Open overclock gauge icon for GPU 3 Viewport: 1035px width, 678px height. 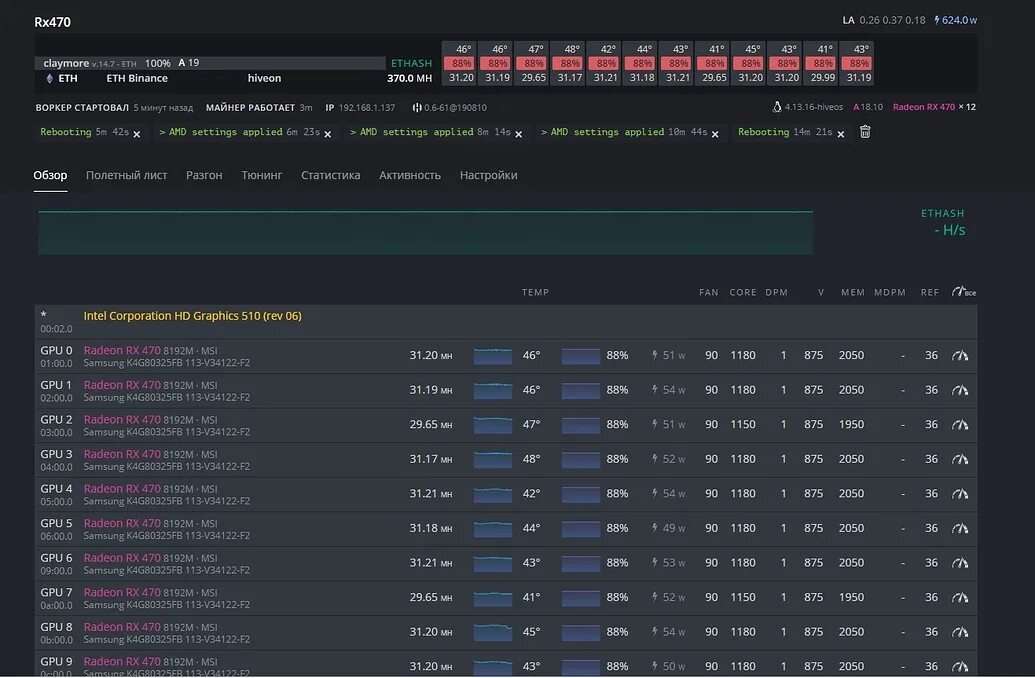click(x=960, y=459)
